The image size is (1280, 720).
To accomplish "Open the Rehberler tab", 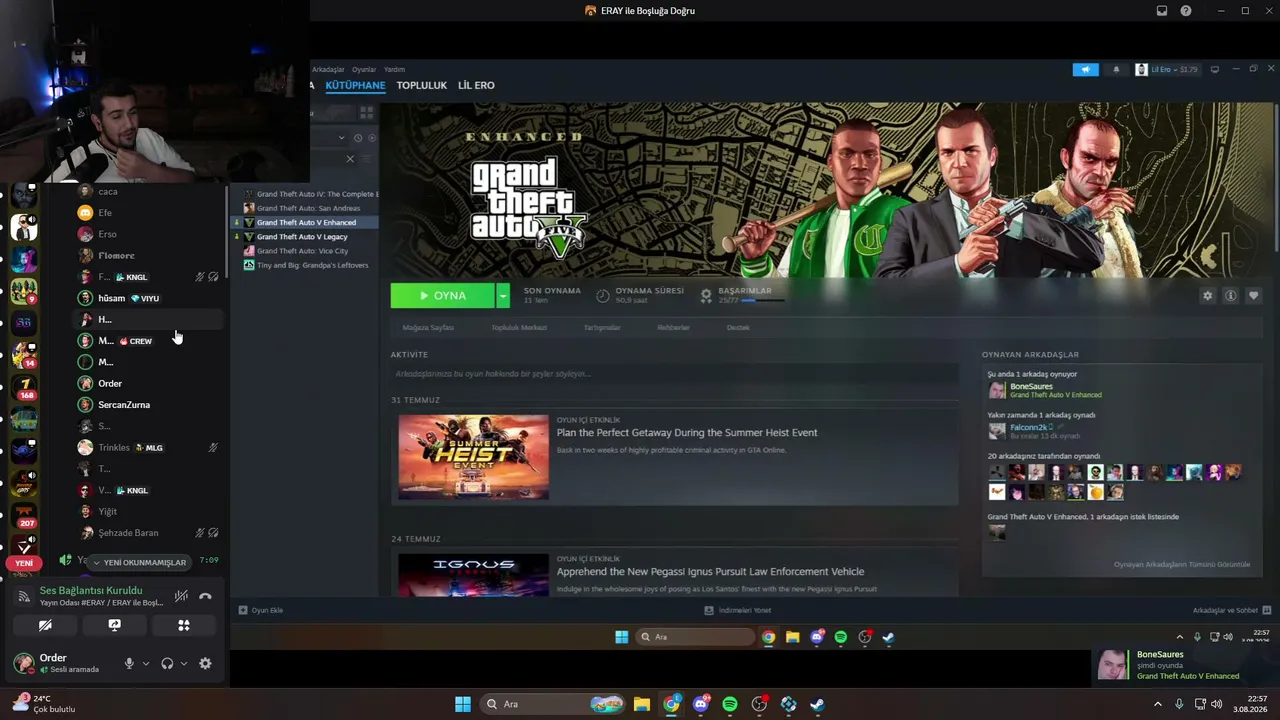I will pyautogui.click(x=673, y=328).
